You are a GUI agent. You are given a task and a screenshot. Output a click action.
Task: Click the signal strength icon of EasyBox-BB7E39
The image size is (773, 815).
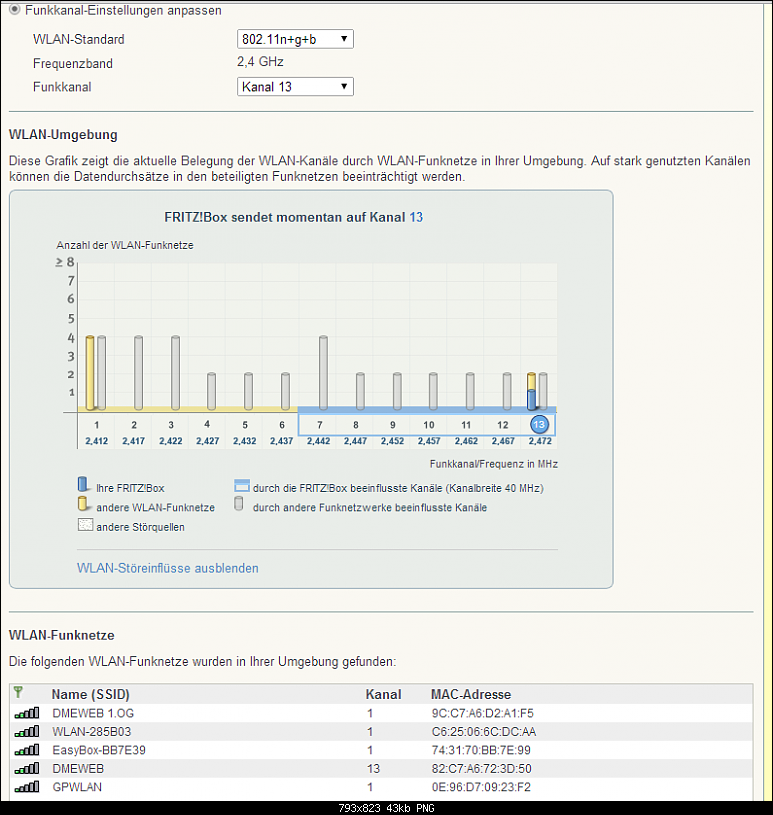[26, 750]
